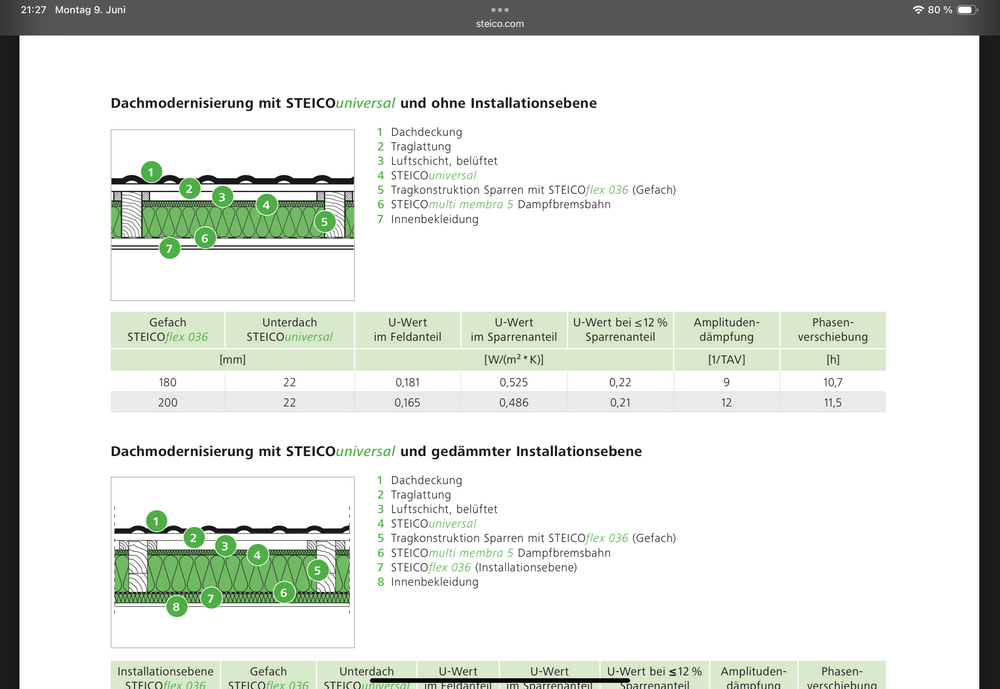Tap value '0,165'
Image resolution: width=1000 pixels, height=689 pixels.
click(x=408, y=403)
